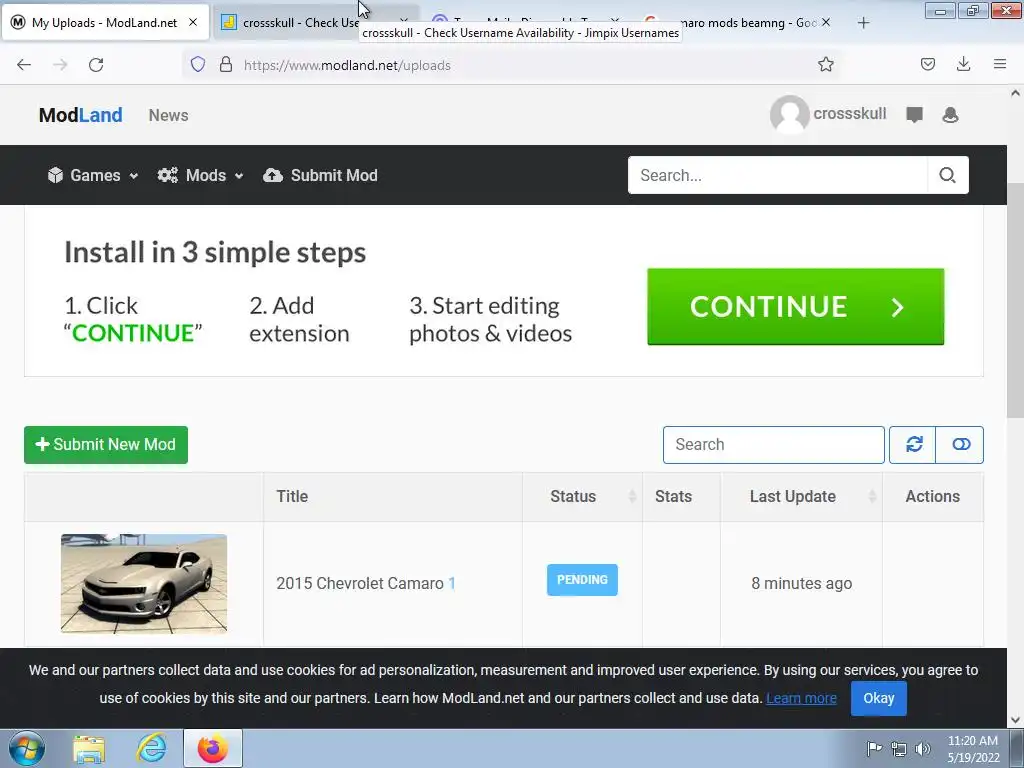Click the Firefox taskbar icon
The image size is (1024, 768).
(213, 748)
